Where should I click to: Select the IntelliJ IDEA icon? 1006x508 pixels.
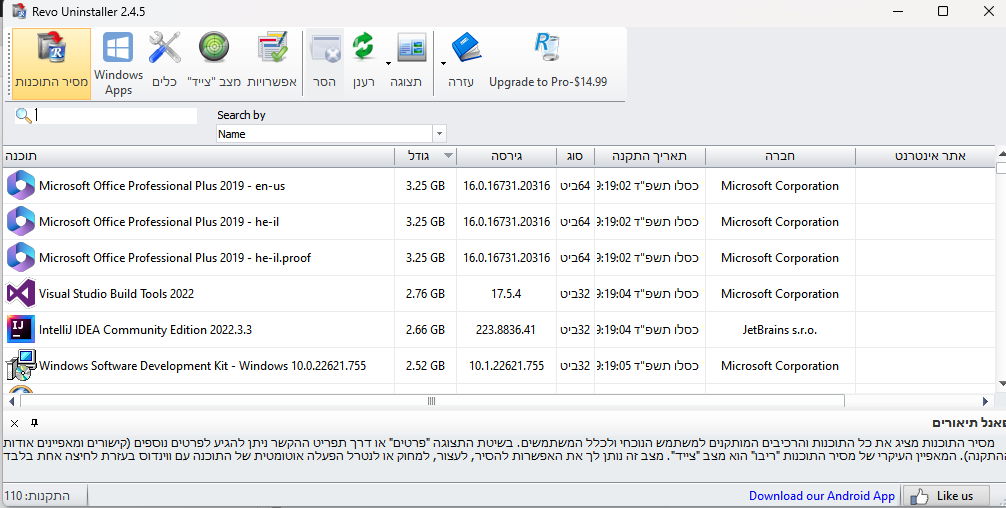pyautogui.click(x=21, y=330)
